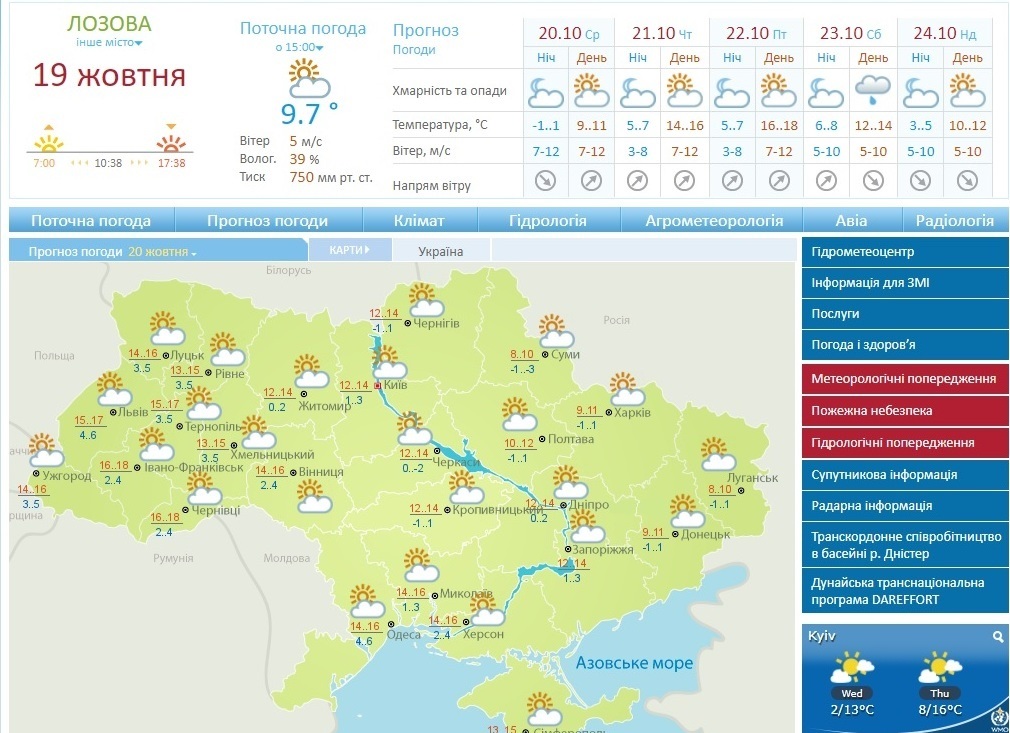This screenshot has height=733, width=1010.
Task: Click wind direction arrow for 20.10 night
Action: coord(545,181)
